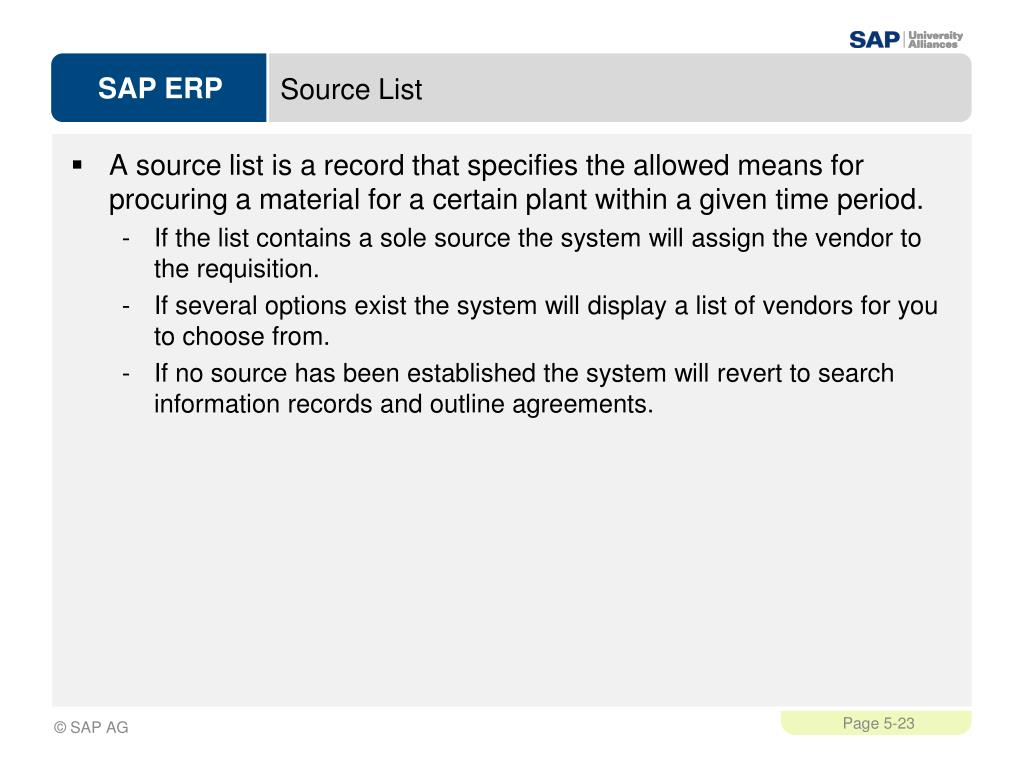The image size is (1024, 768).
Task: Select the text 'the requisition.'
Action: (x=236, y=269)
